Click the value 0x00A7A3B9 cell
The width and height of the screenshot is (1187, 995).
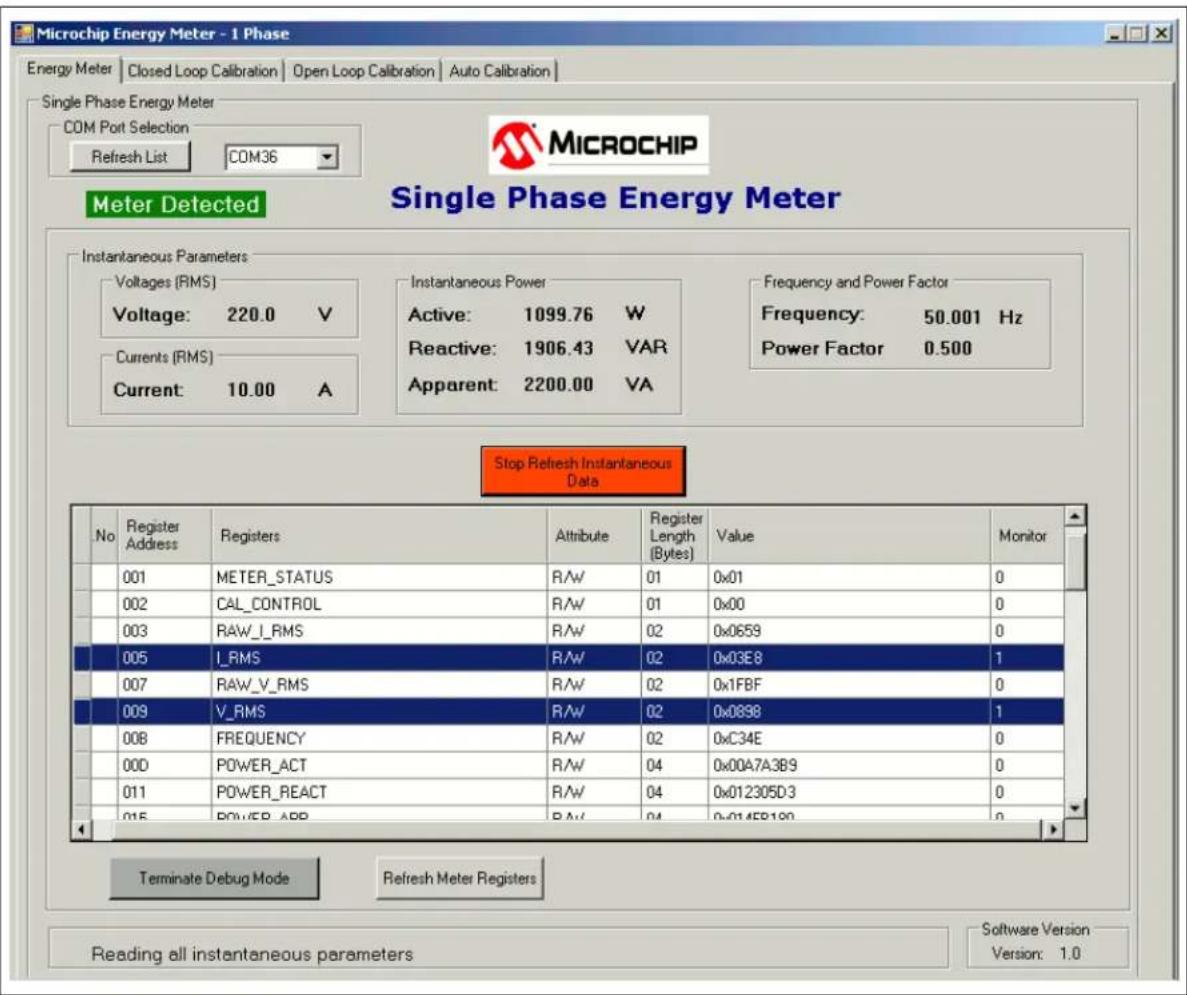849,766
